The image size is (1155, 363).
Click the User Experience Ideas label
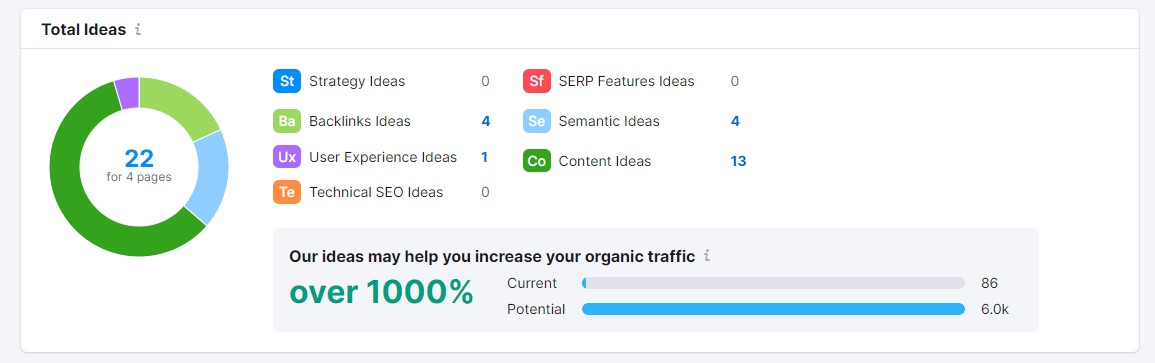tap(383, 157)
